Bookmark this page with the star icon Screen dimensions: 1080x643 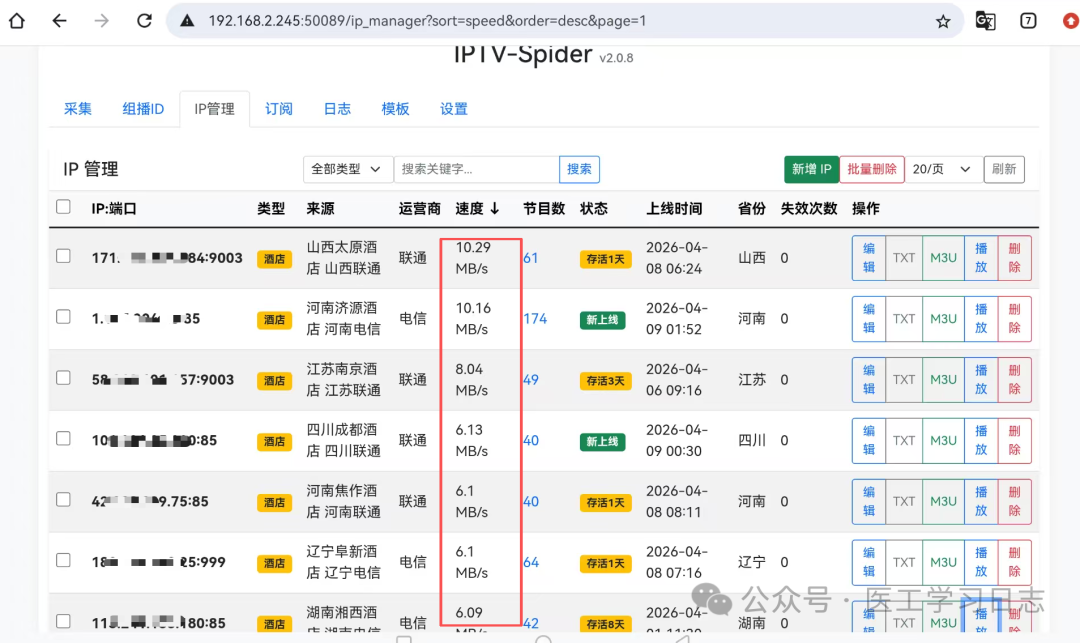942,21
